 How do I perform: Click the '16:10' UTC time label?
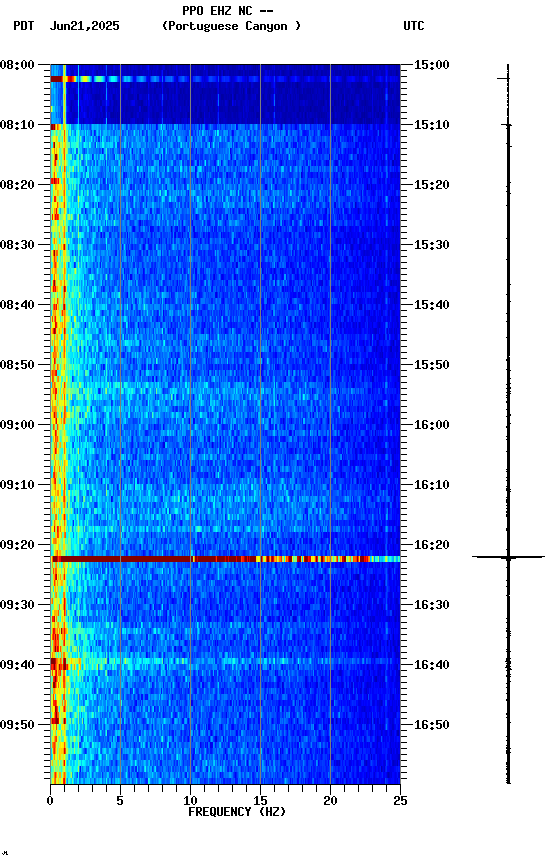click(x=432, y=485)
